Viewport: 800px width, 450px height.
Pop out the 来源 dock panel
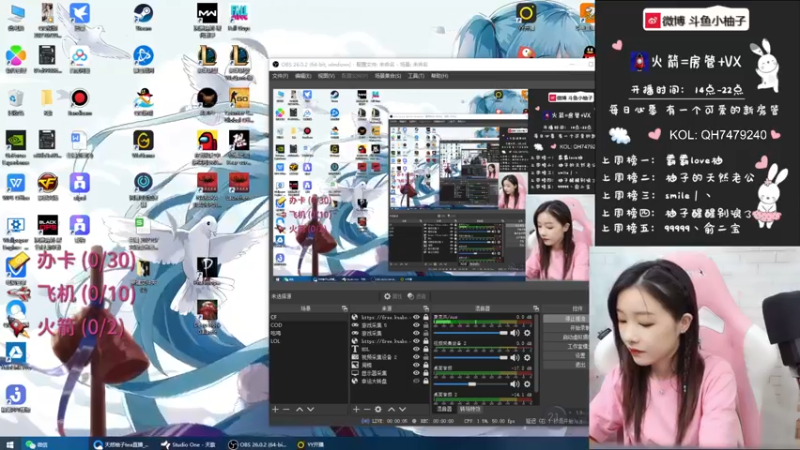(x=426, y=309)
